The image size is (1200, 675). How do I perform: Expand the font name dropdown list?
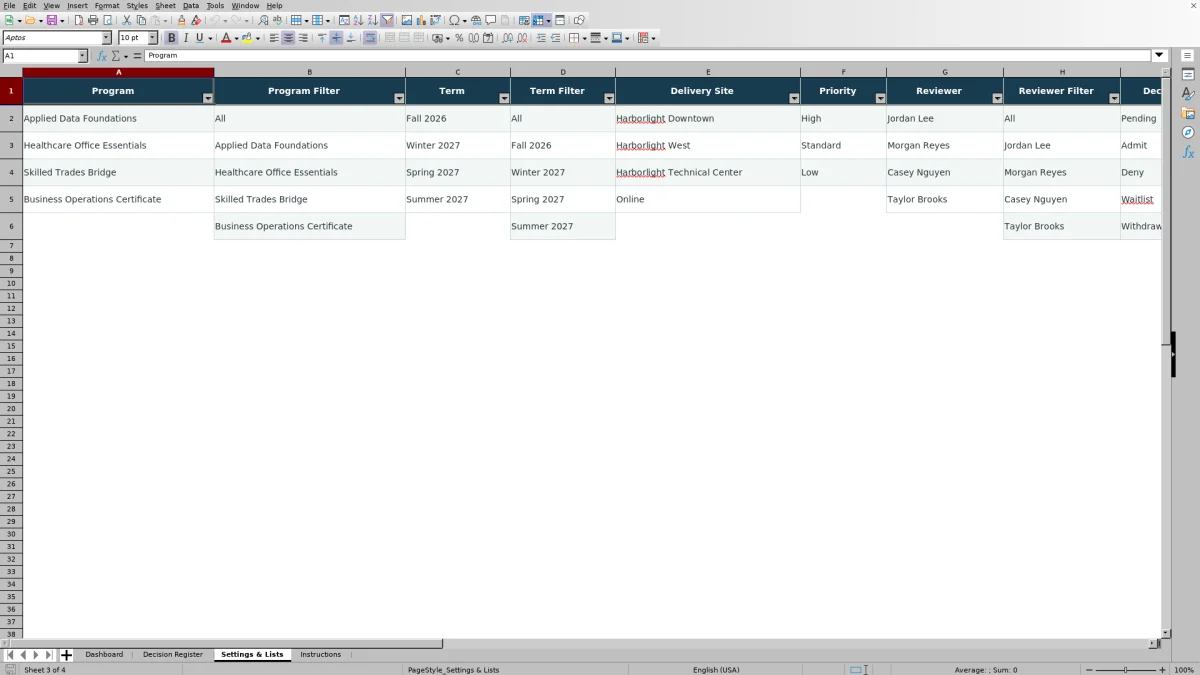tap(107, 38)
